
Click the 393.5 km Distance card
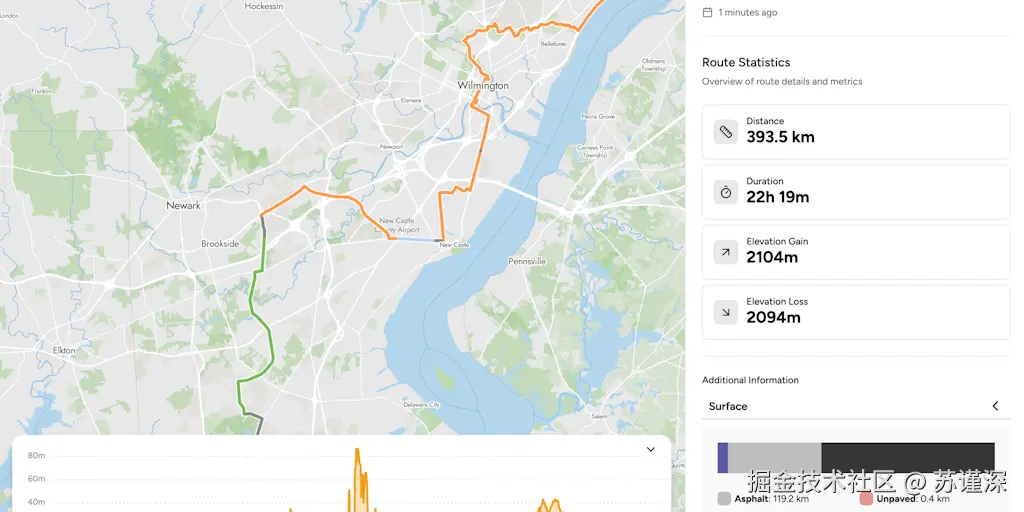(856, 132)
